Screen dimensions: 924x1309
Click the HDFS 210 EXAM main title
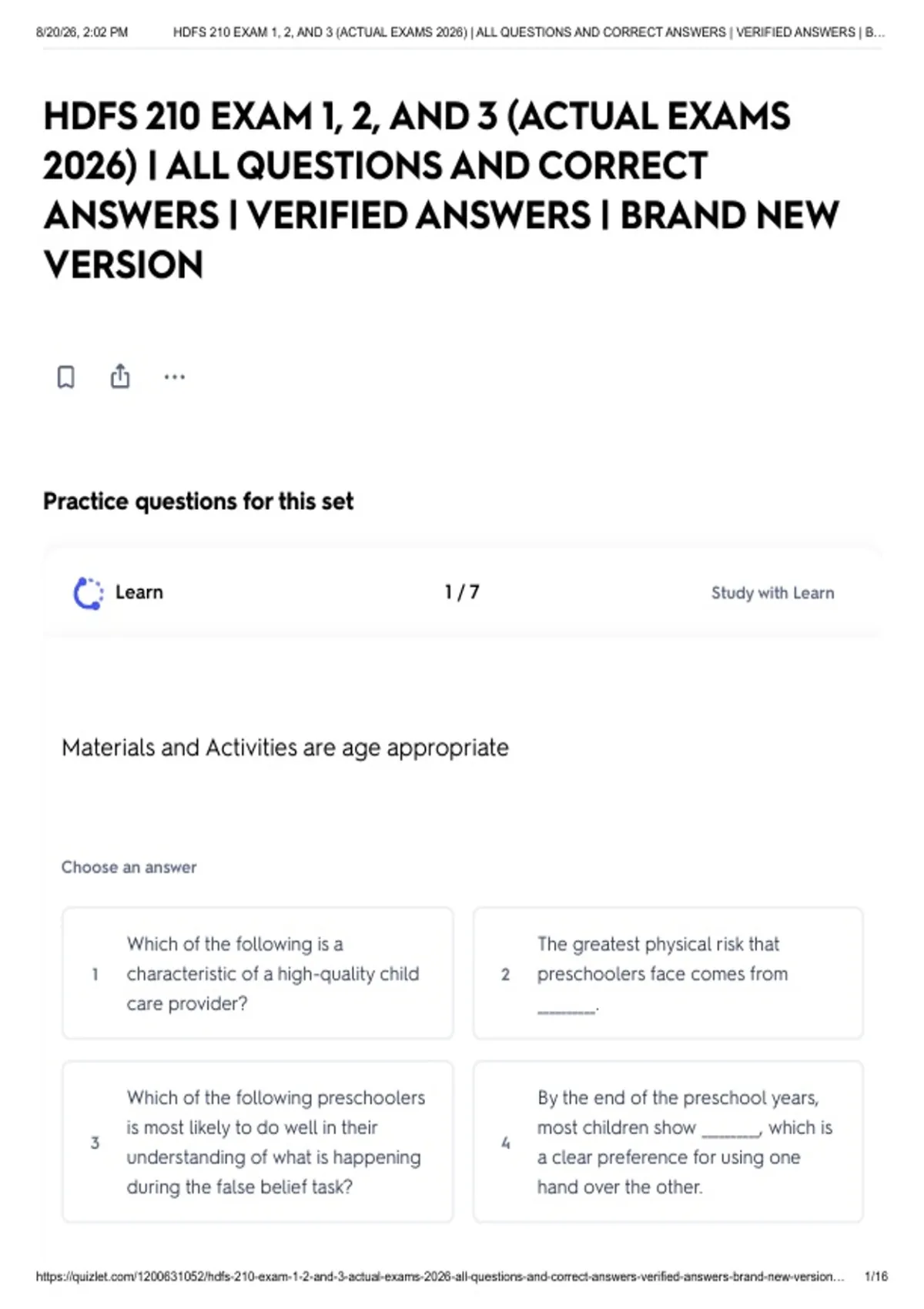[440, 190]
